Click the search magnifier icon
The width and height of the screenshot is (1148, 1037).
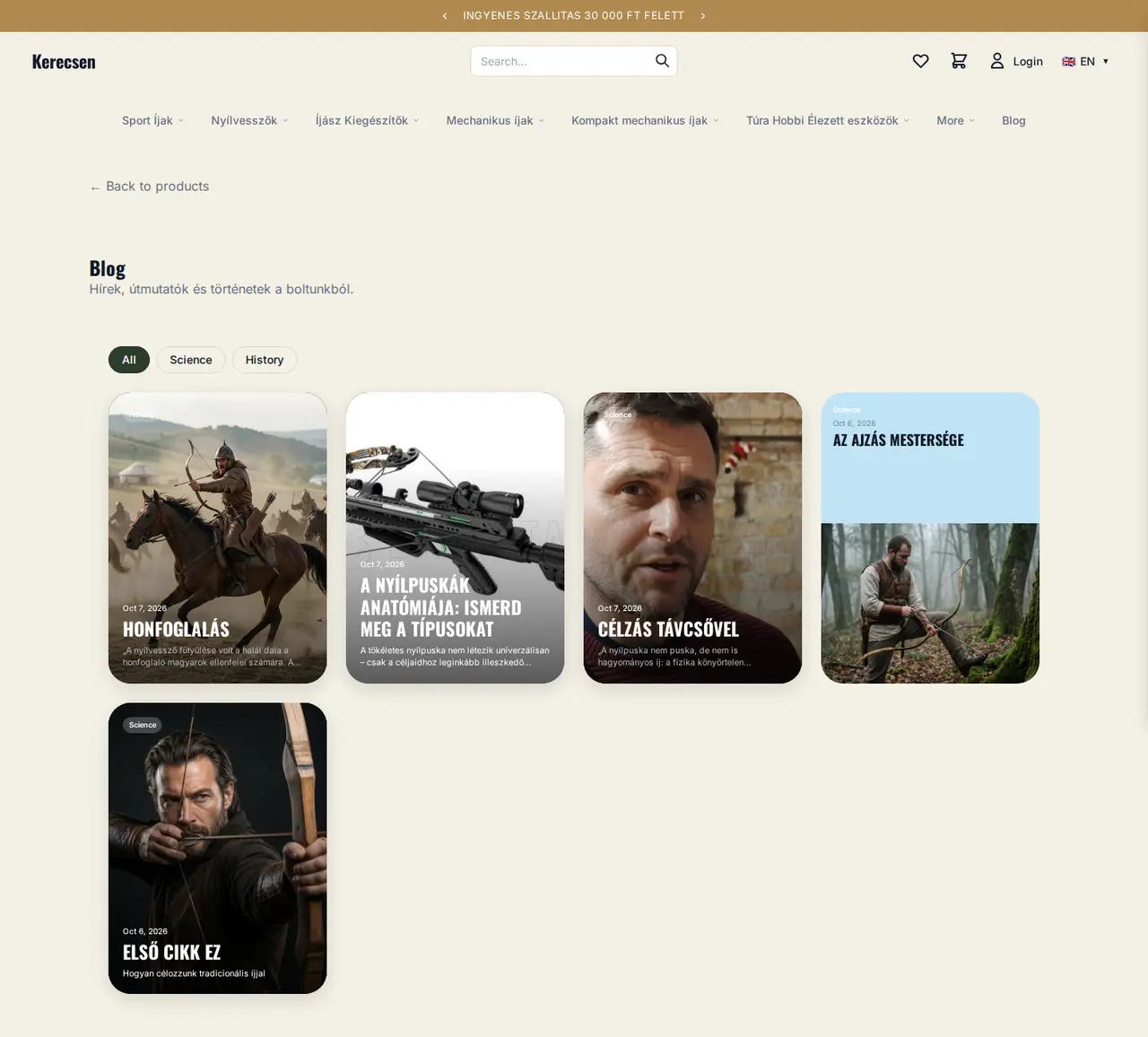[662, 61]
